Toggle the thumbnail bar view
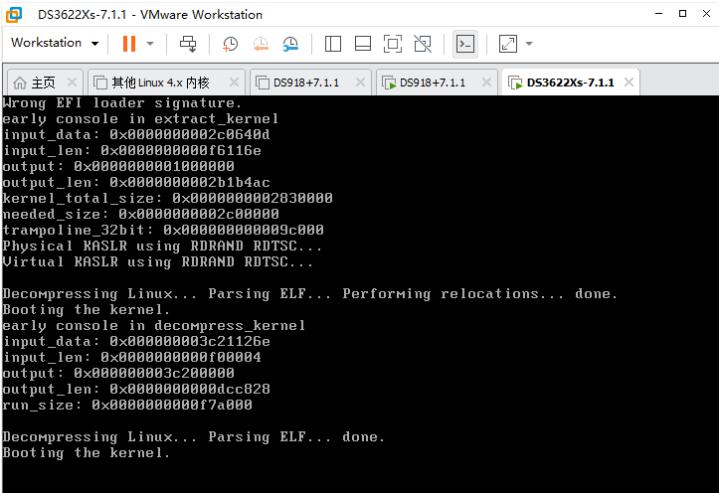The image size is (719, 493). [363, 44]
